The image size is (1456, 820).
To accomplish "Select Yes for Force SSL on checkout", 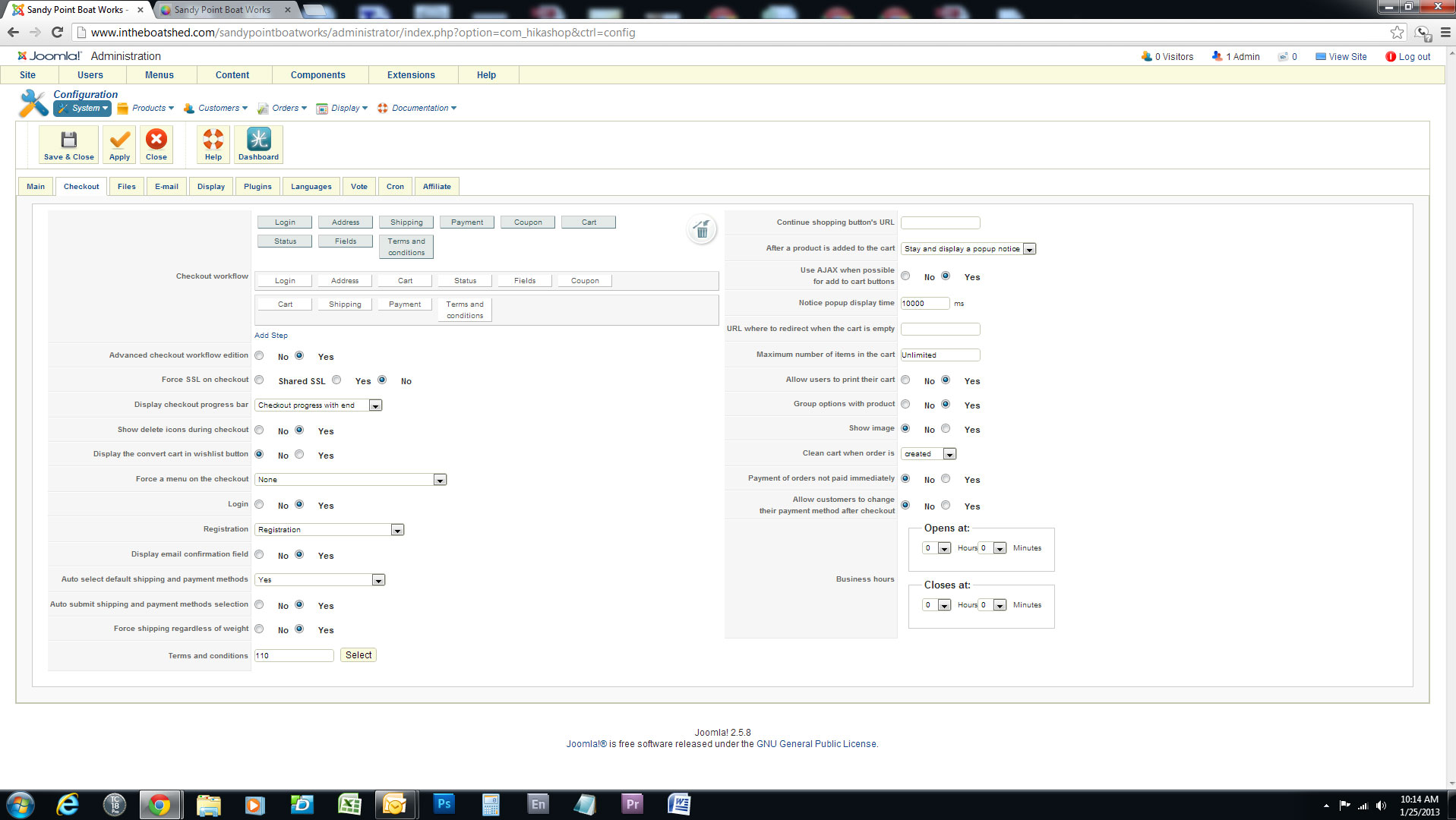I will pyautogui.click(x=337, y=380).
